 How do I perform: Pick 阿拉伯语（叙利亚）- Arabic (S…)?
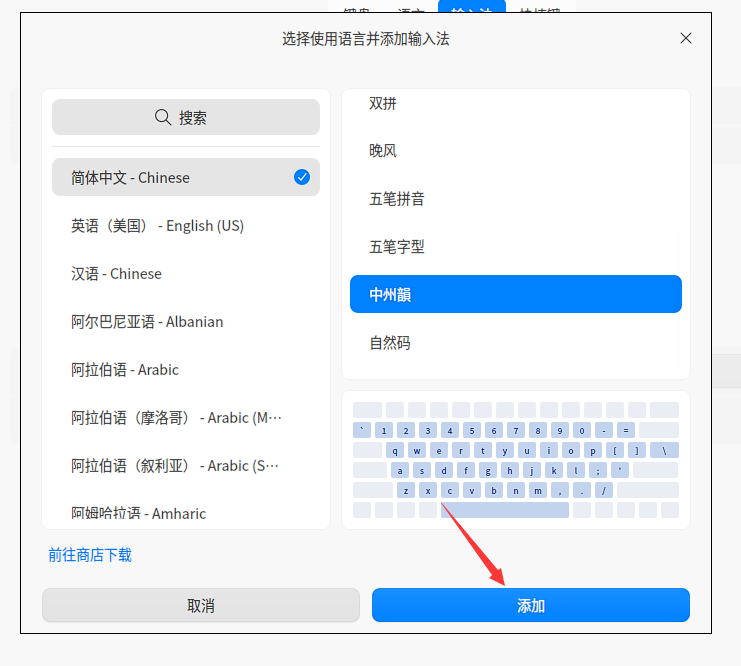186,466
